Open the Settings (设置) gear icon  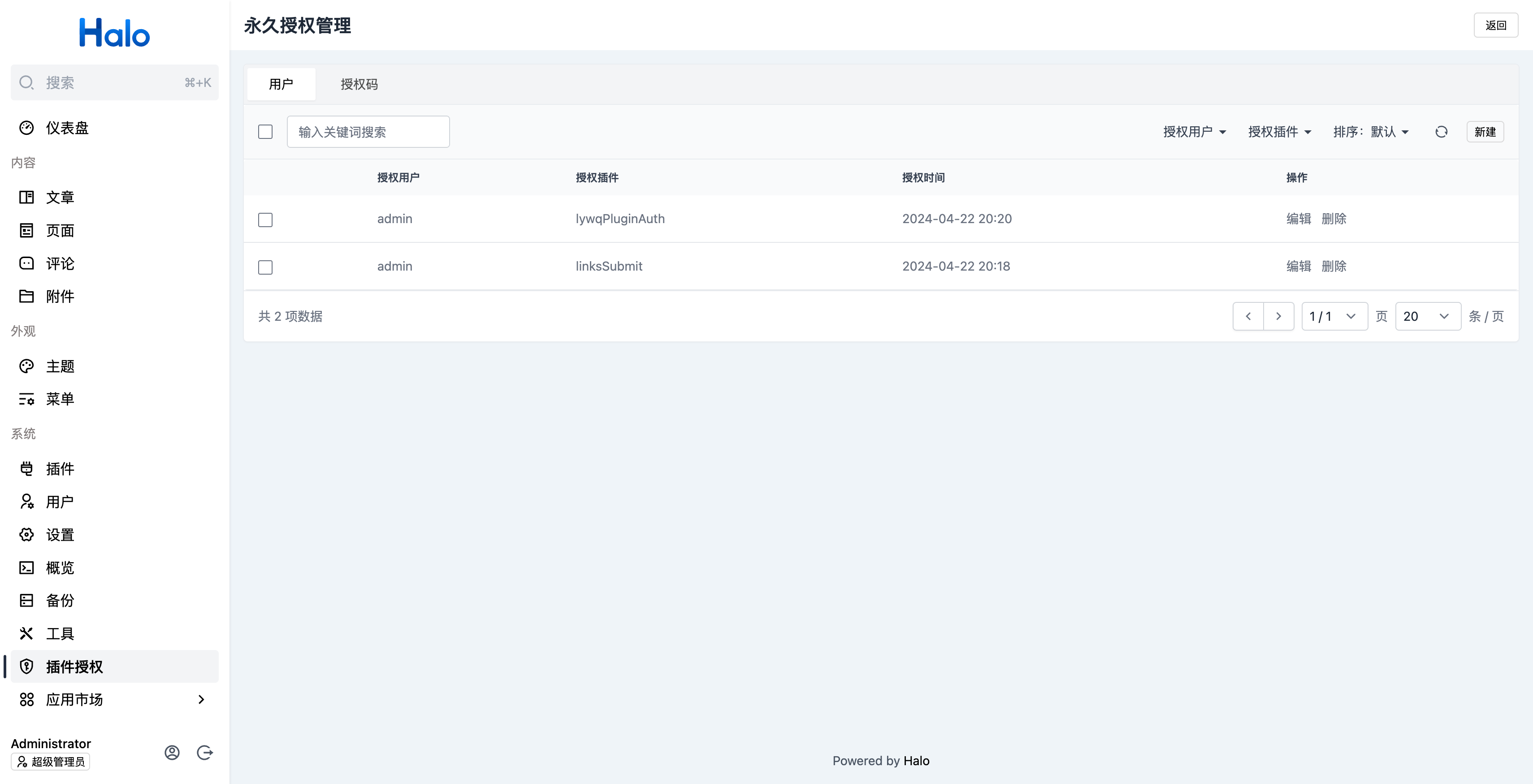(26, 535)
